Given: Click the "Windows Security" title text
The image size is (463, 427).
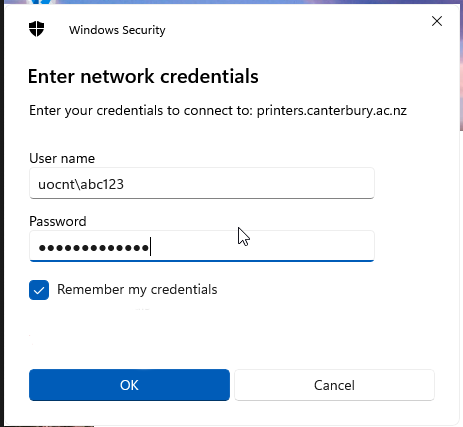Looking at the screenshot, I should pyautogui.click(x=117, y=30).
